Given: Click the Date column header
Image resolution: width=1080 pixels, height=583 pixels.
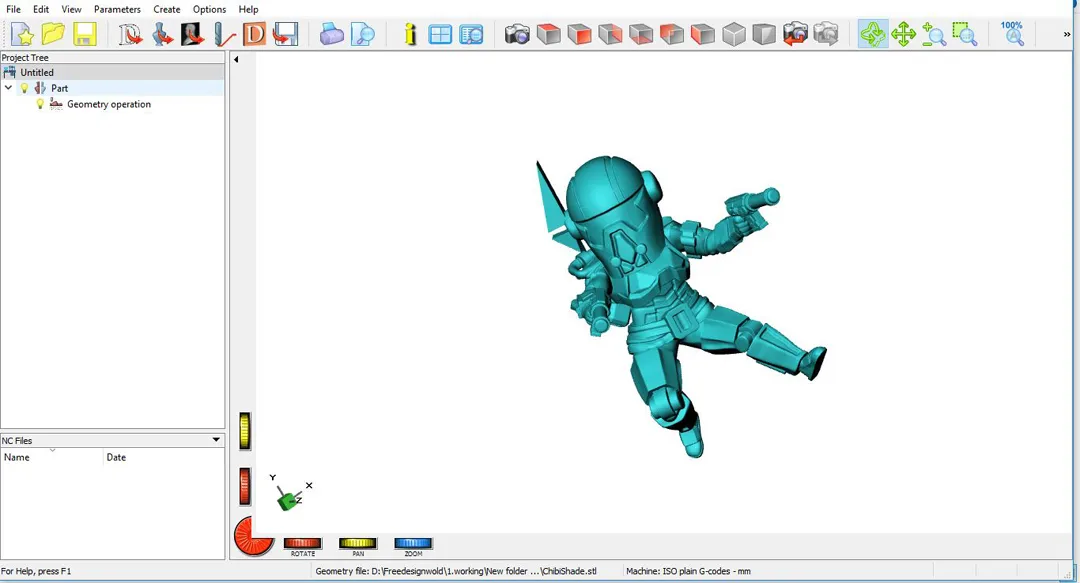Looking at the screenshot, I should (116, 457).
